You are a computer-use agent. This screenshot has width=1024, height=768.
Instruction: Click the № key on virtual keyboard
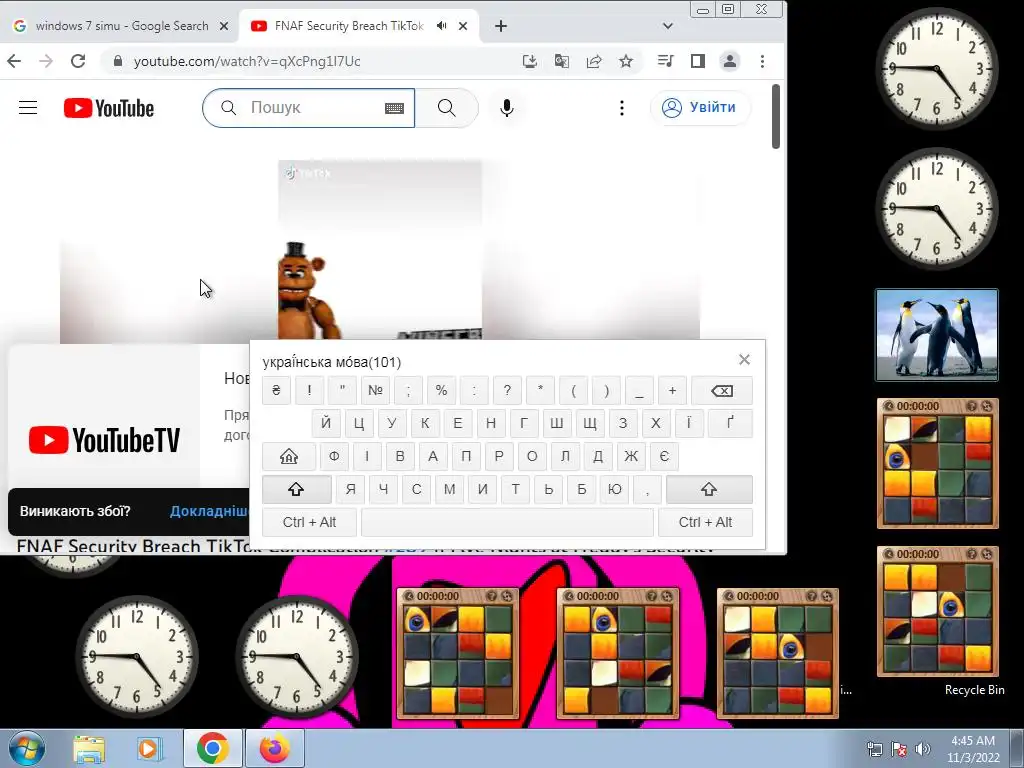pyautogui.click(x=376, y=391)
